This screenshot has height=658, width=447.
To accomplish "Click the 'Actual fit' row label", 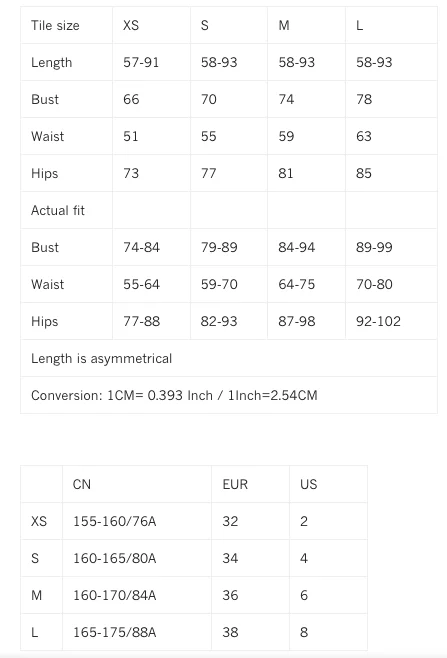I will point(58,210).
